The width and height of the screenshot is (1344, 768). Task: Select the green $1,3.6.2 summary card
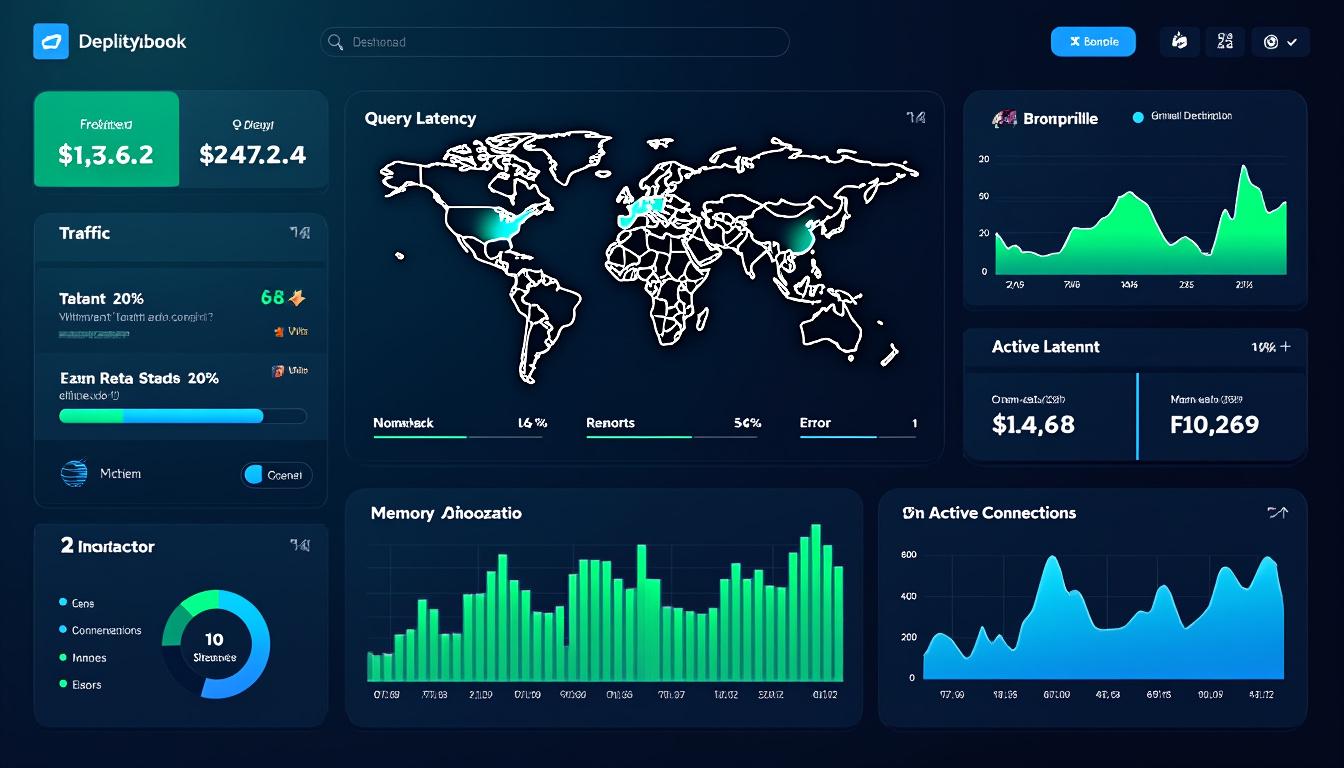click(x=106, y=139)
